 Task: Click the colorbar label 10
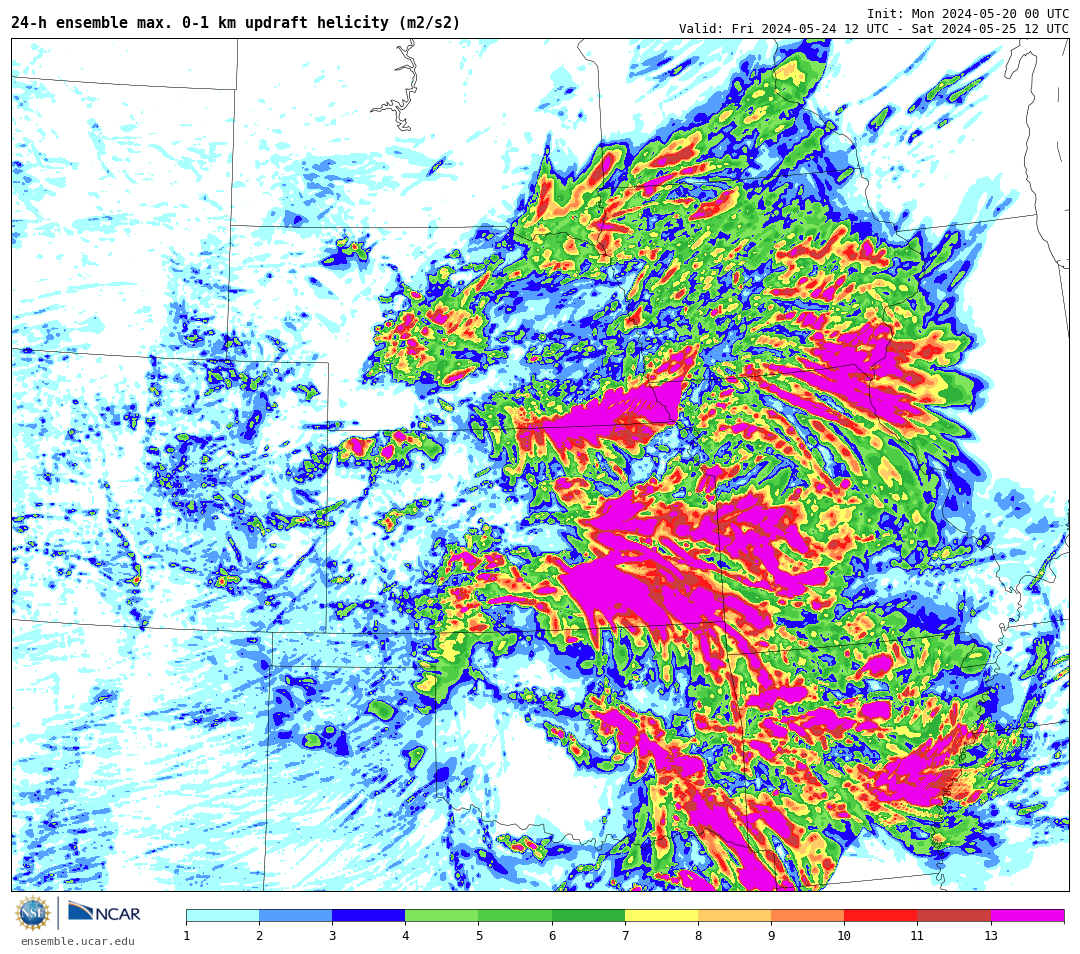click(x=844, y=935)
